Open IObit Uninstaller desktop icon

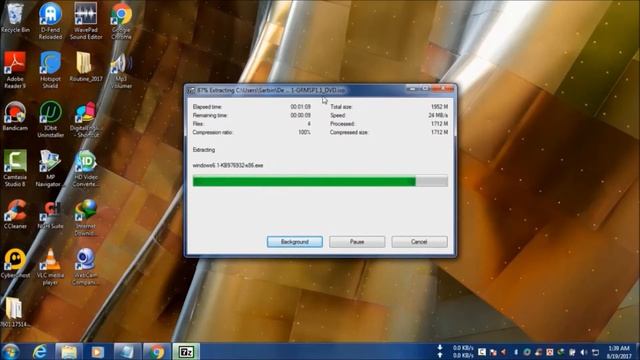point(51,119)
